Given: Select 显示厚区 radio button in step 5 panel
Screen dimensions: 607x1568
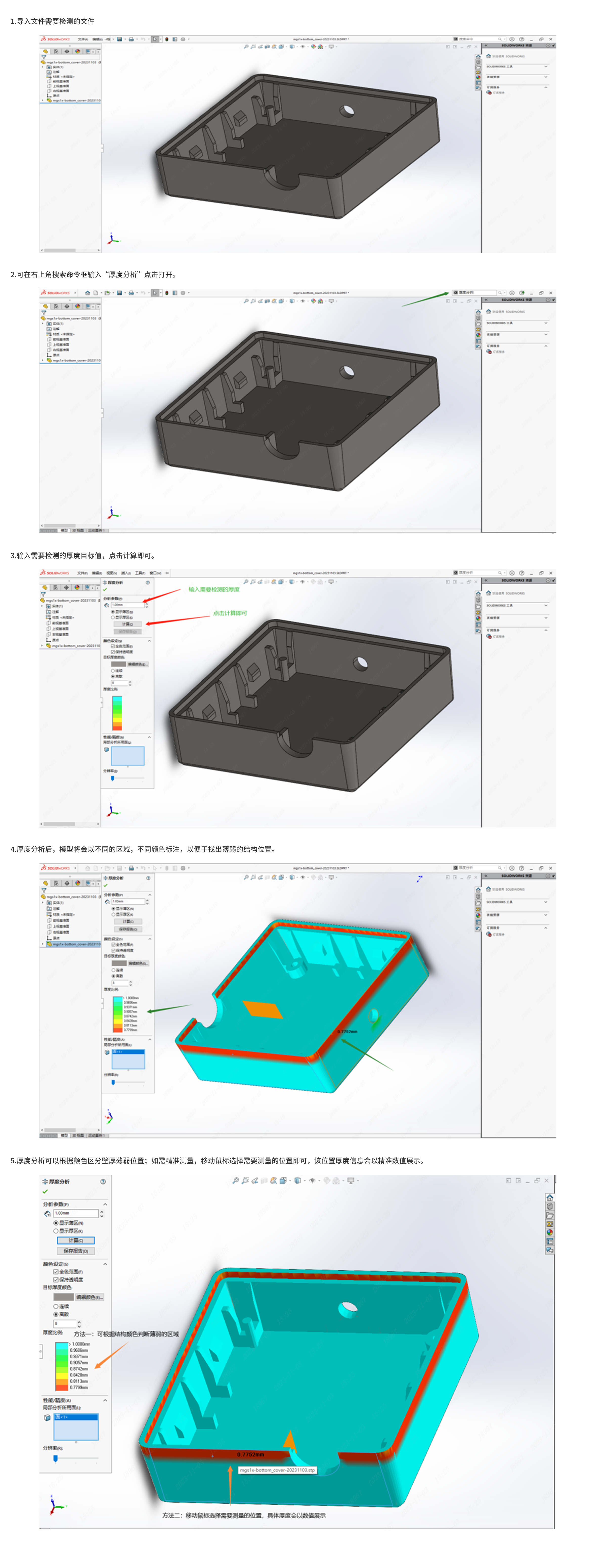Looking at the screenshot, I should [56, 1231].
